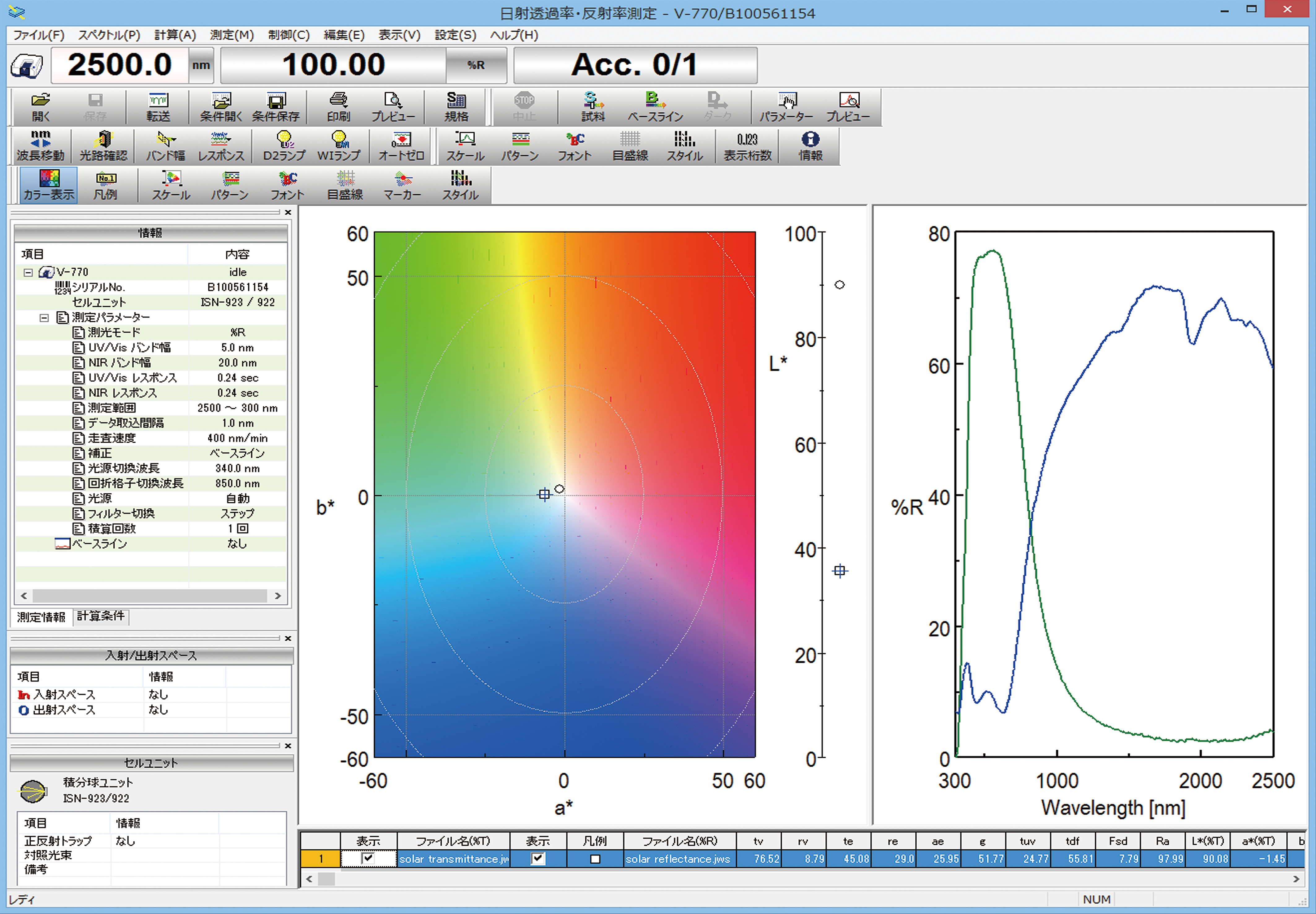The height and width of the screenshot is (914, 1316).
Task: Open the パラメーター settings icon
Action: tap(786, 107)
